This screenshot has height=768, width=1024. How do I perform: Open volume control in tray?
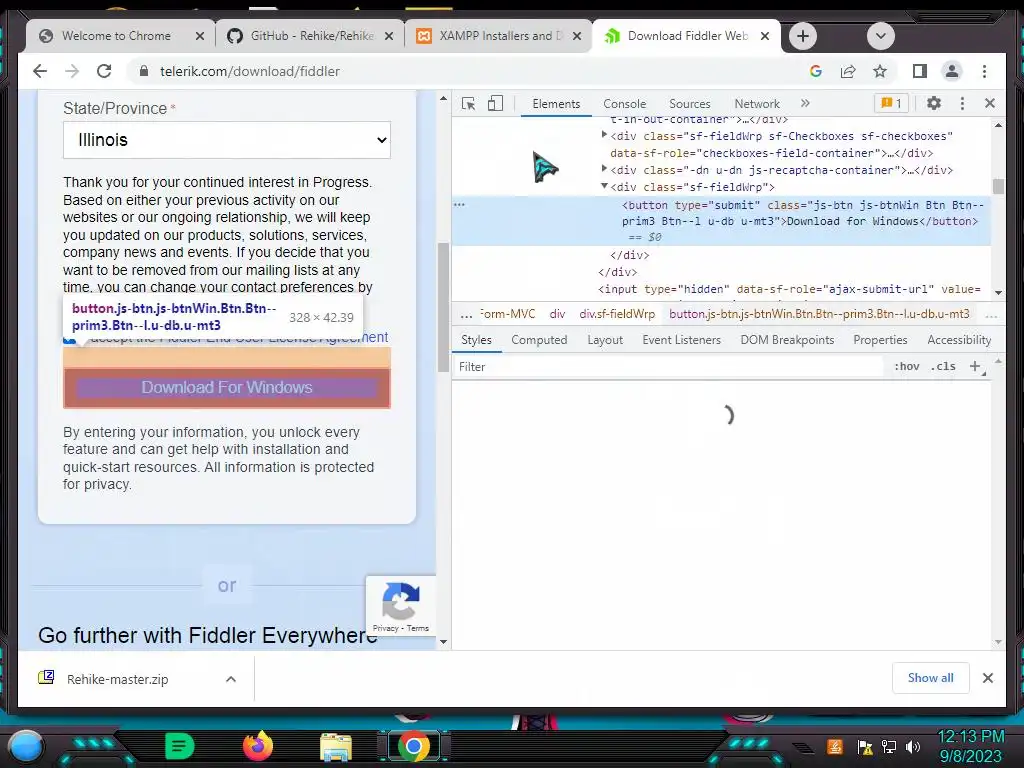tap(913, 746)
